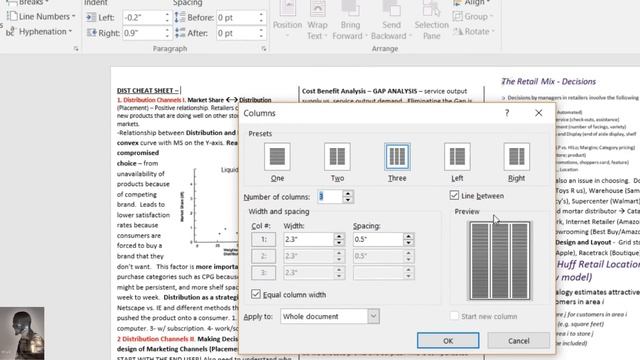This screenshot has height=360, width=640.
Task: Open the Position dropdown button
Action: (287, 20)
